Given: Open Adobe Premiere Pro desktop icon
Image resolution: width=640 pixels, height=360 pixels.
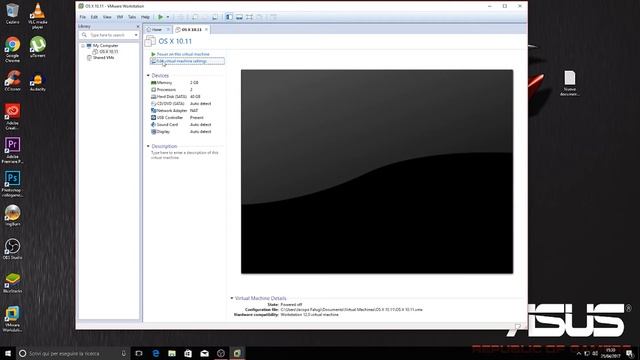Looking at the screenshot, I should point(12,150).
